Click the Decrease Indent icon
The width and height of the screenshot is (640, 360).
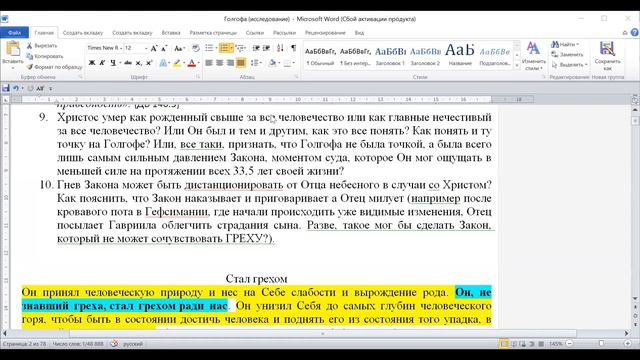click(x=256, y=48)
